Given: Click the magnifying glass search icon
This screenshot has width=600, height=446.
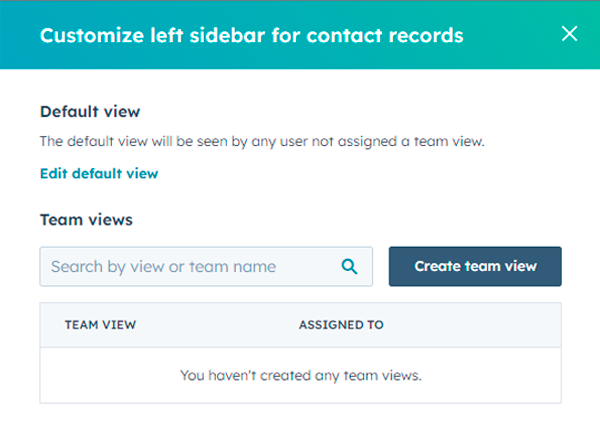Looking at the screenshot, I should tap(349, 266).
